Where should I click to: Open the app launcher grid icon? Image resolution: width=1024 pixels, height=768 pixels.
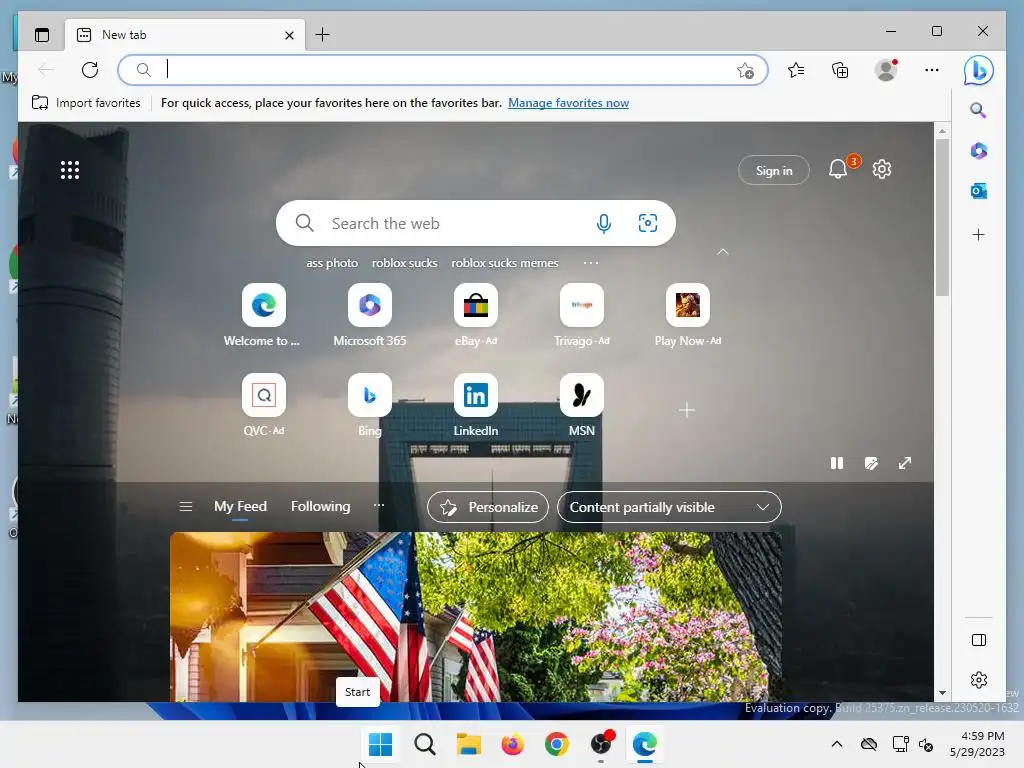(x=70, y=170)
